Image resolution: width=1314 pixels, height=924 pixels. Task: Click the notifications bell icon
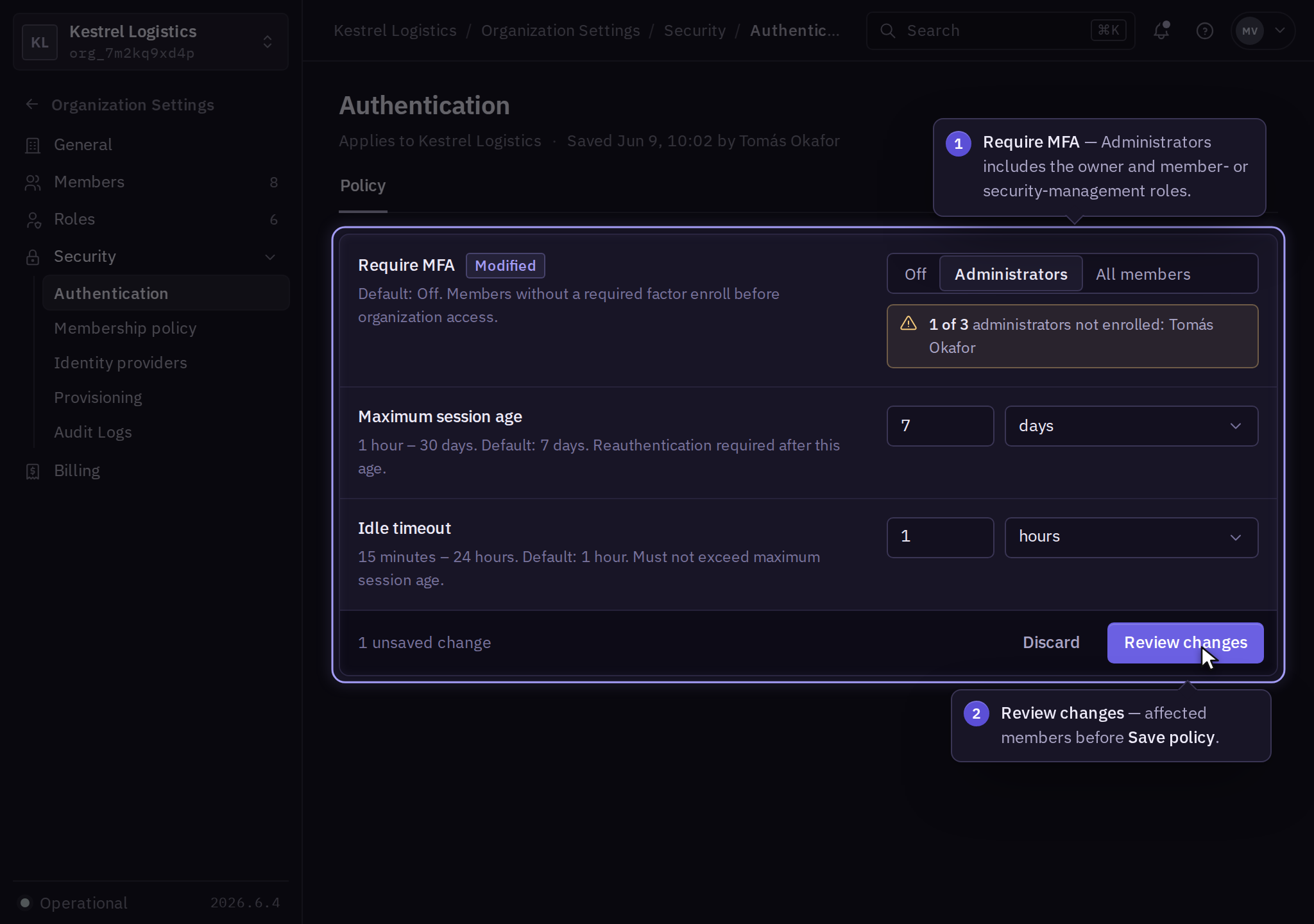(x=1161, y=30)
